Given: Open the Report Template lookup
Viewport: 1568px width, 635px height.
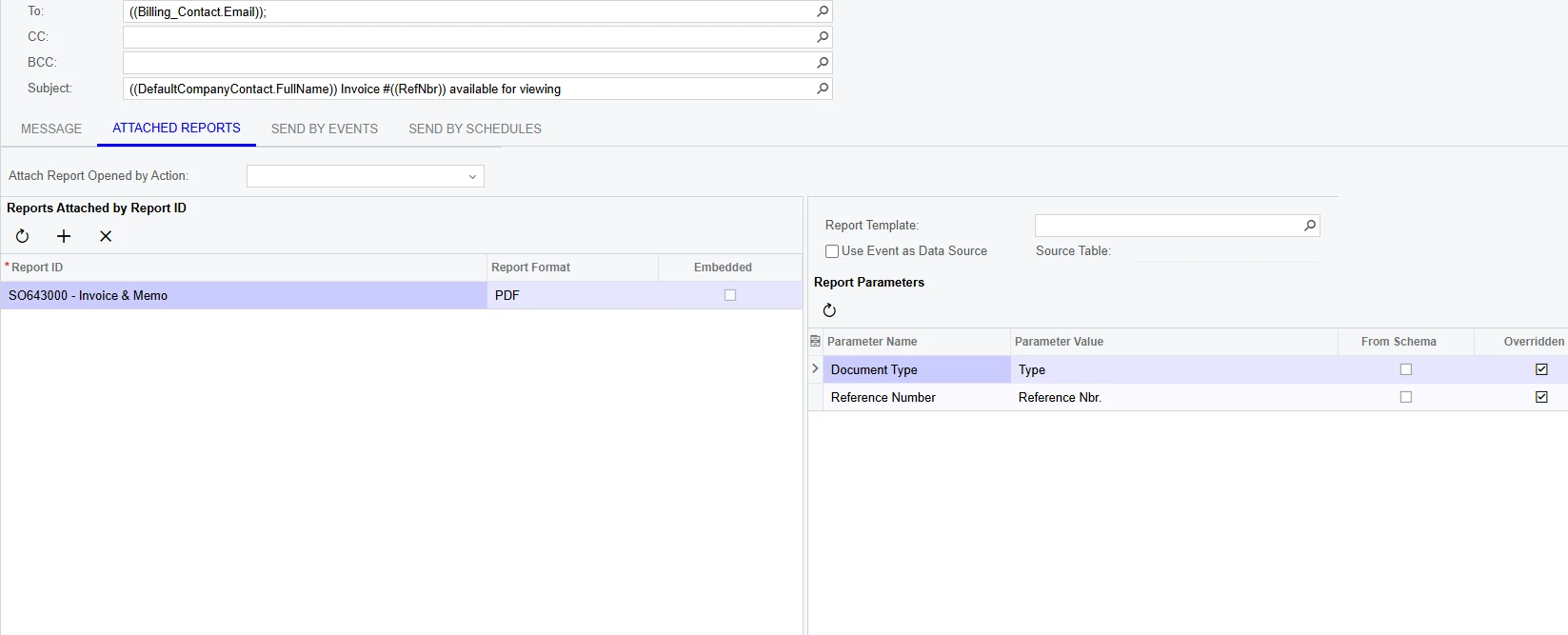Looking at the screenshot, I should 1310,226.
